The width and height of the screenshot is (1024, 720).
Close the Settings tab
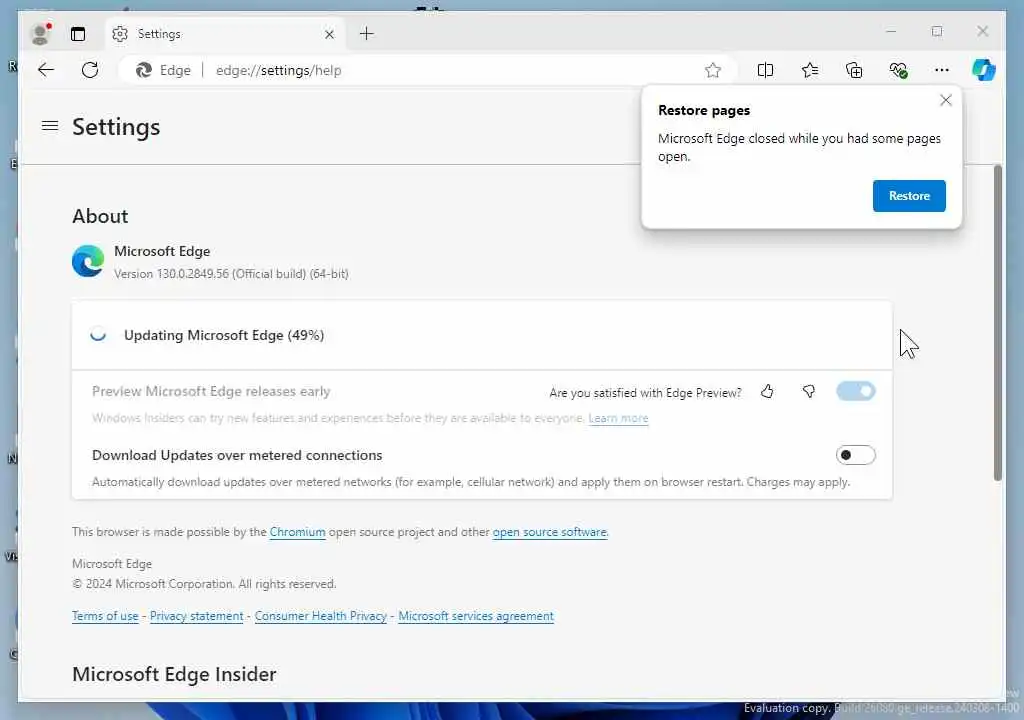(329, 34)
